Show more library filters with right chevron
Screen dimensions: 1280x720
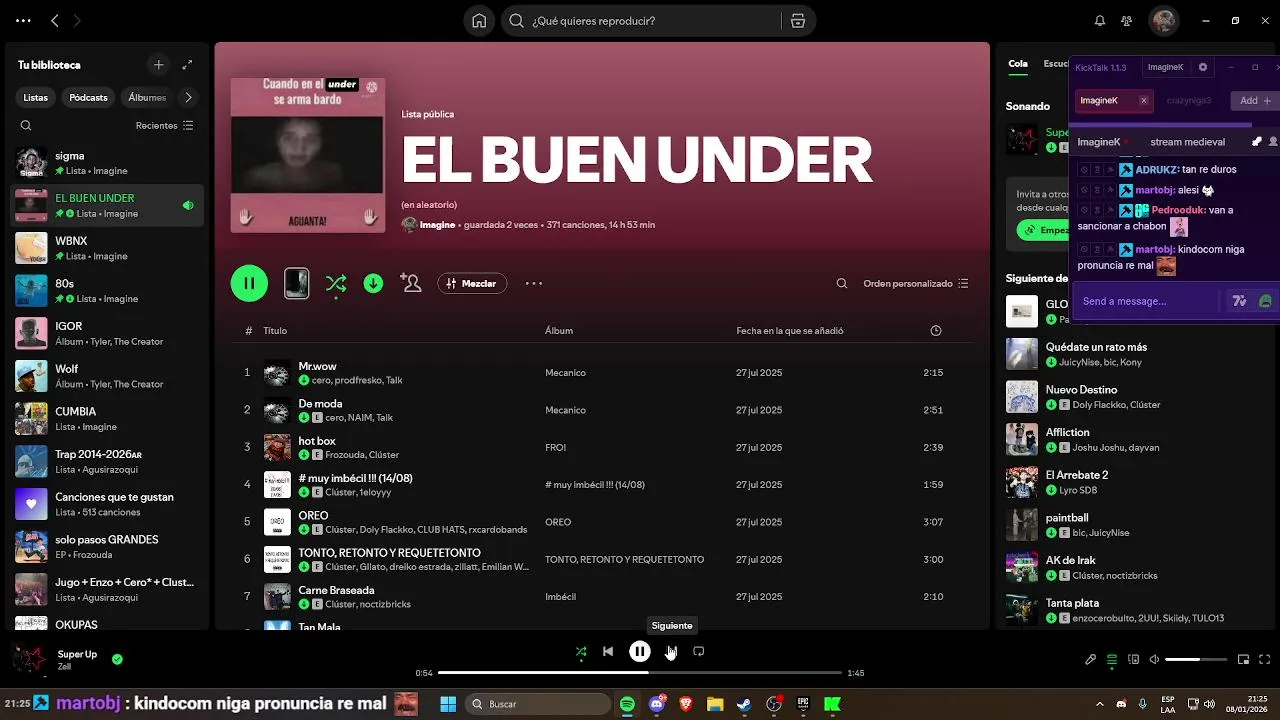(188, 97)
